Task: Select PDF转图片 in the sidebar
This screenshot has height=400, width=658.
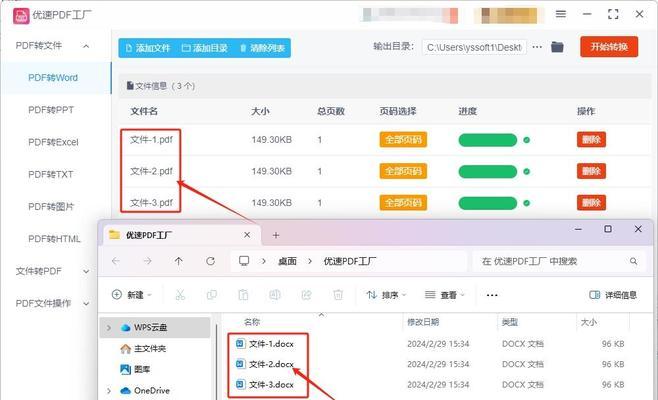Action: 51,207
